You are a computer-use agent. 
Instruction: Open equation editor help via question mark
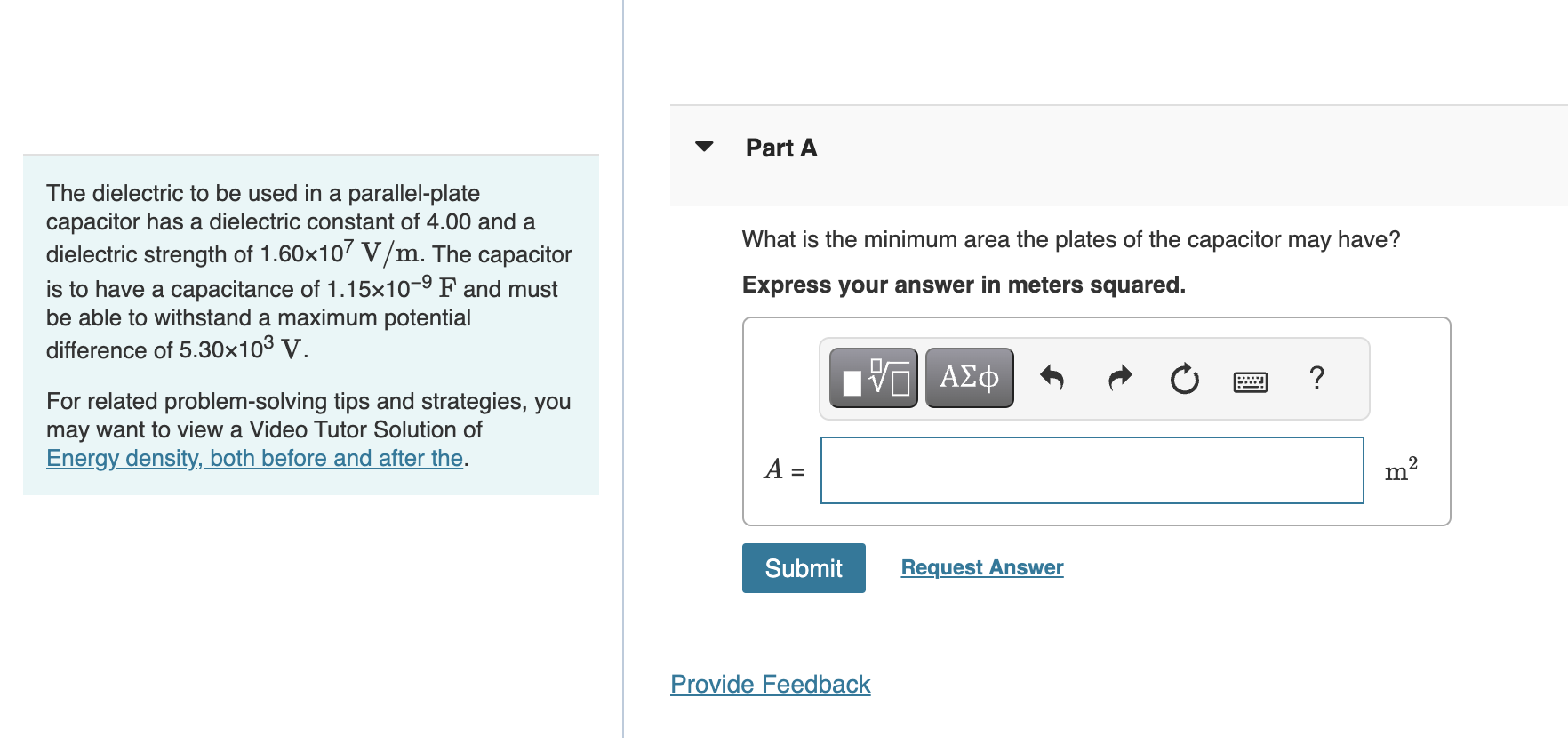click(x=1316, y=377)
